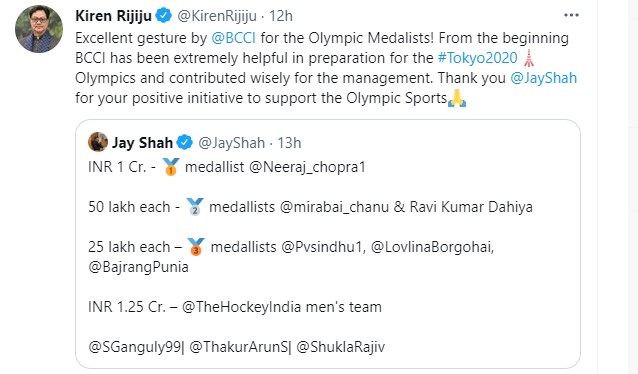This screenshot has width=638, height=374.
Task: Click the Kiren Rijiju display name
Action: pos(114,16)
